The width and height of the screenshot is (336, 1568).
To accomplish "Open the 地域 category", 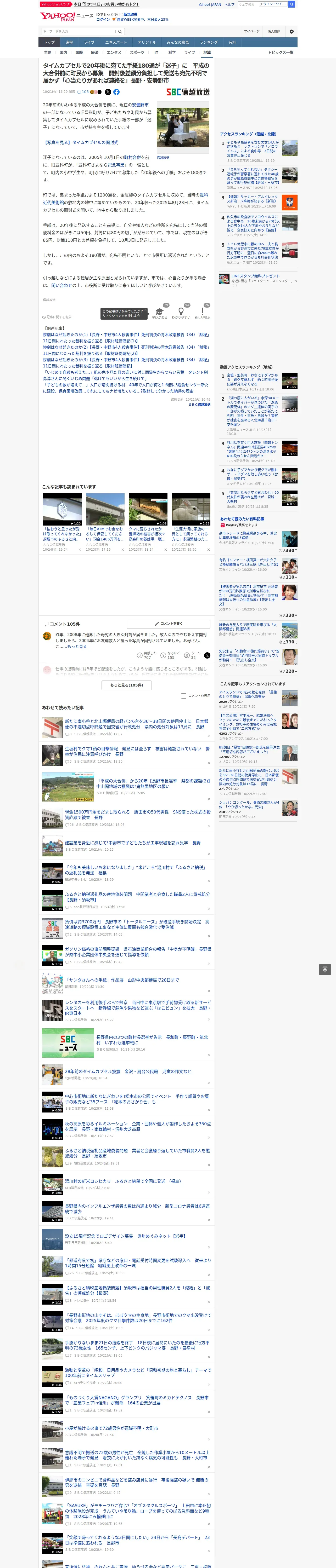I will [207, 52].
